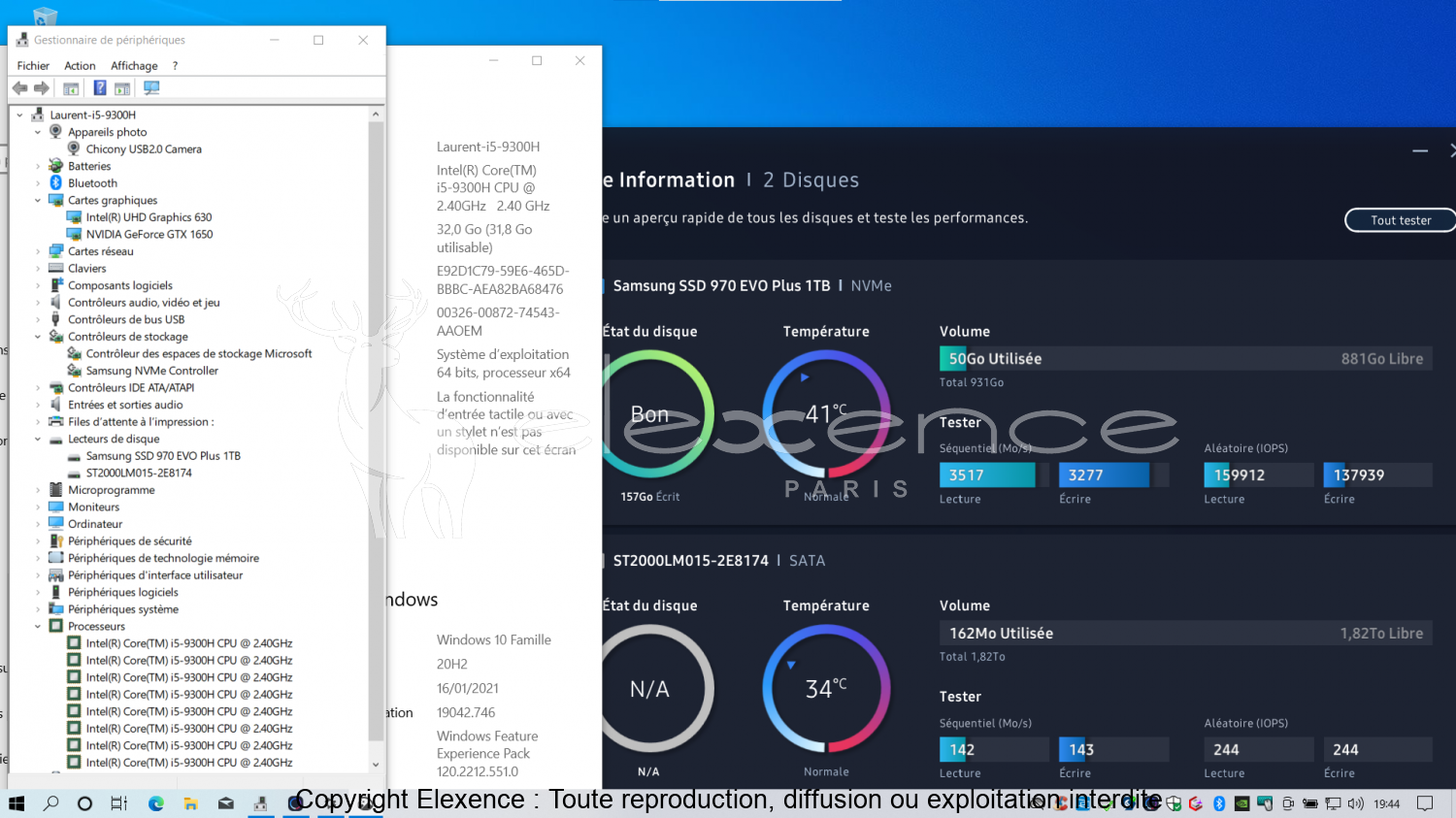The width and height of the screenshot is (1456, 818).
Task: Open the Action menu
Action: click(80, 66)
